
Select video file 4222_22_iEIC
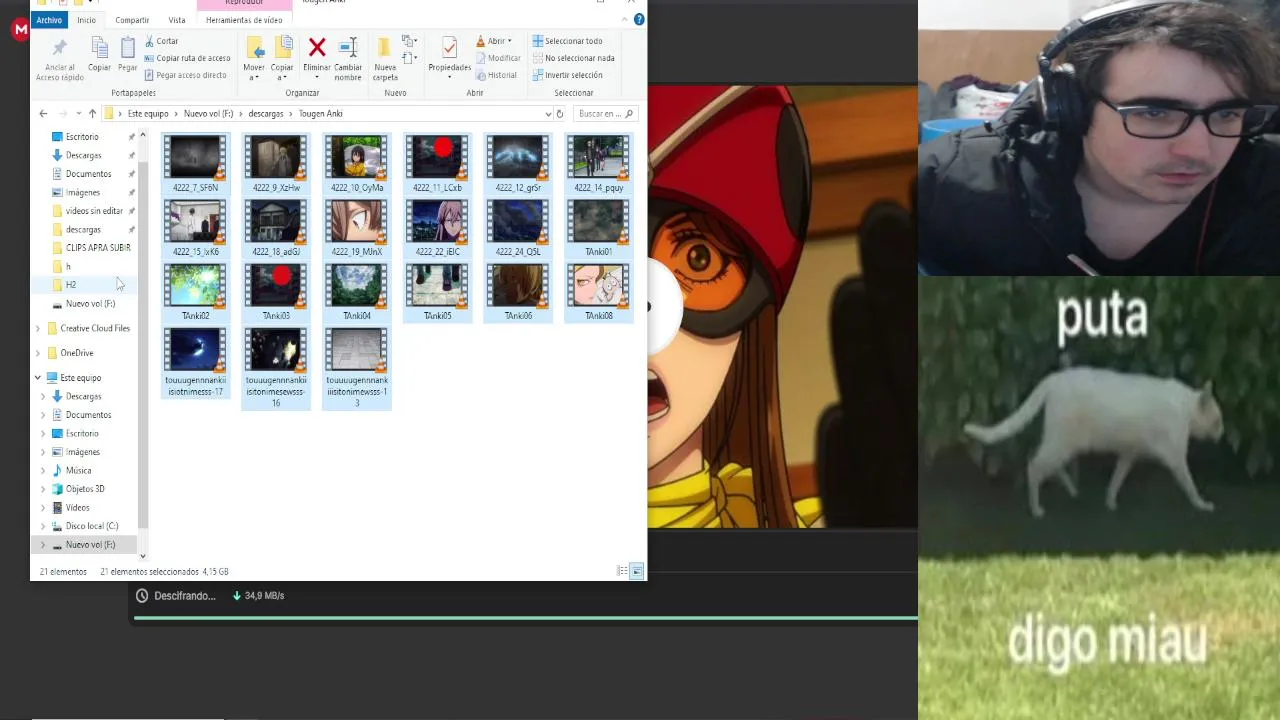click(437, 228)
